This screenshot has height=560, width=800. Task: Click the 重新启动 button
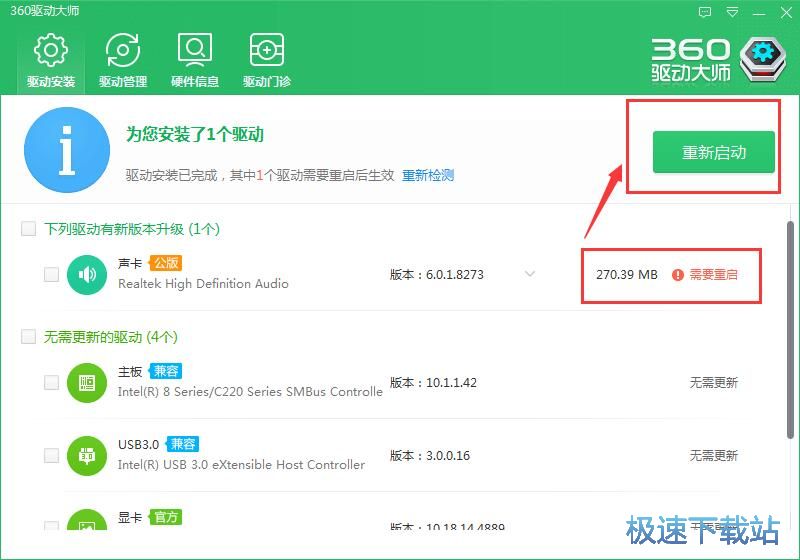coord(714,152)
